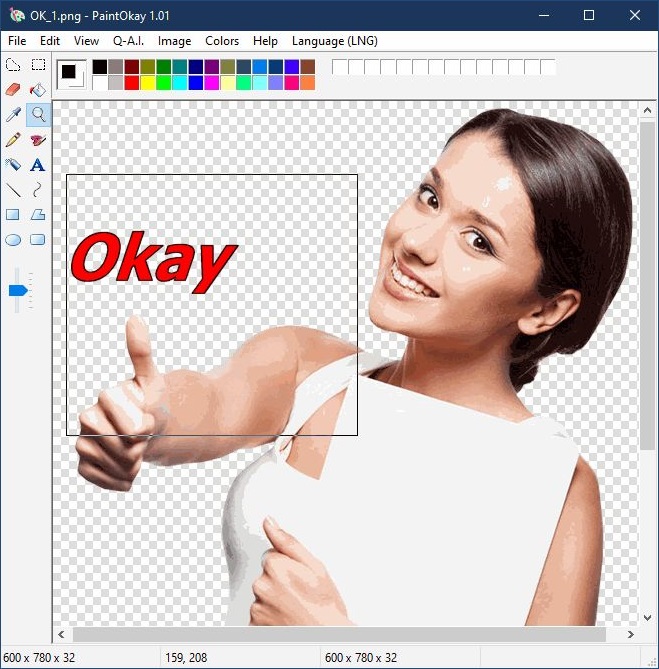Pick the Eraser tool
This screenshot has height=669, width=659.
click(x=13, y=90)
